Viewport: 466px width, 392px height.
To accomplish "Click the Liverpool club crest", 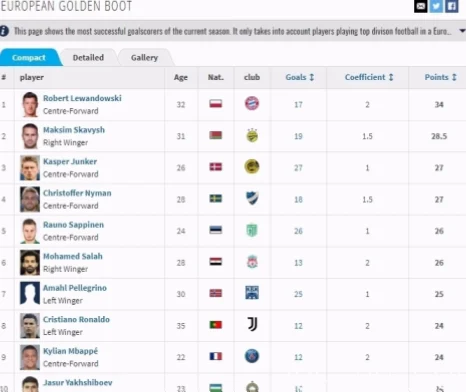I will (x=252, y=262).
